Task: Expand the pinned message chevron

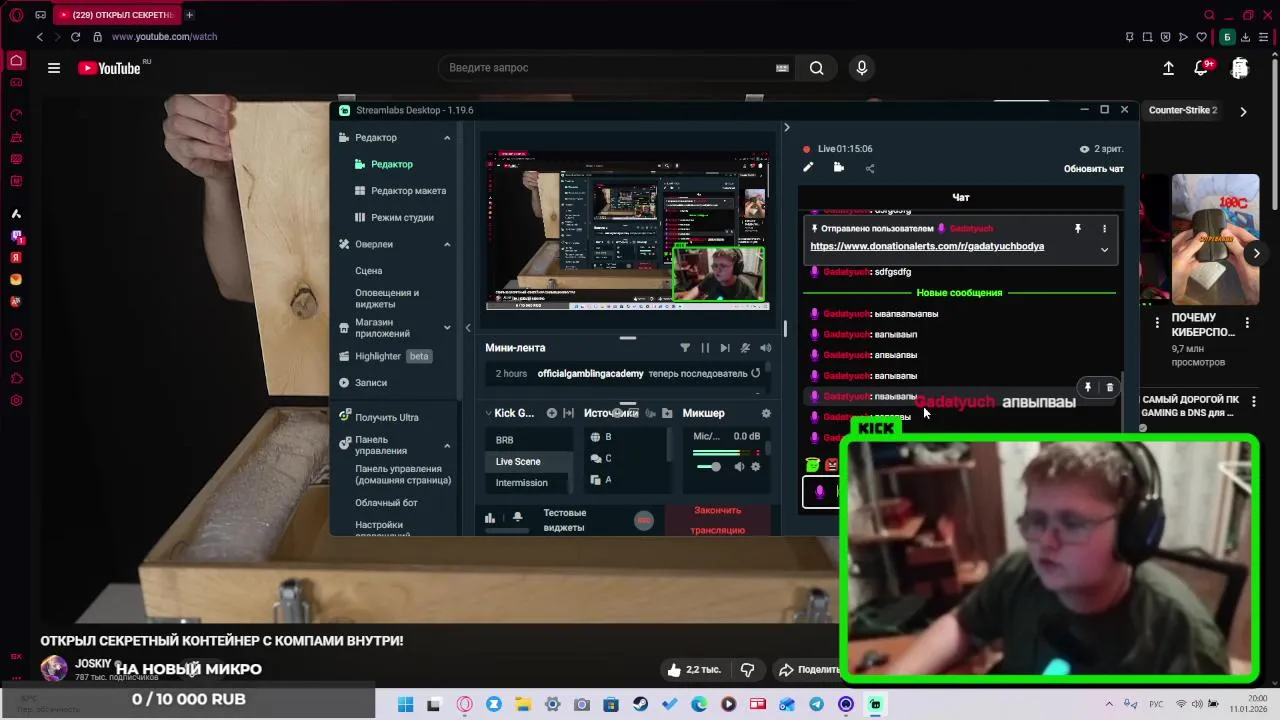Action: click(1104, 249)
